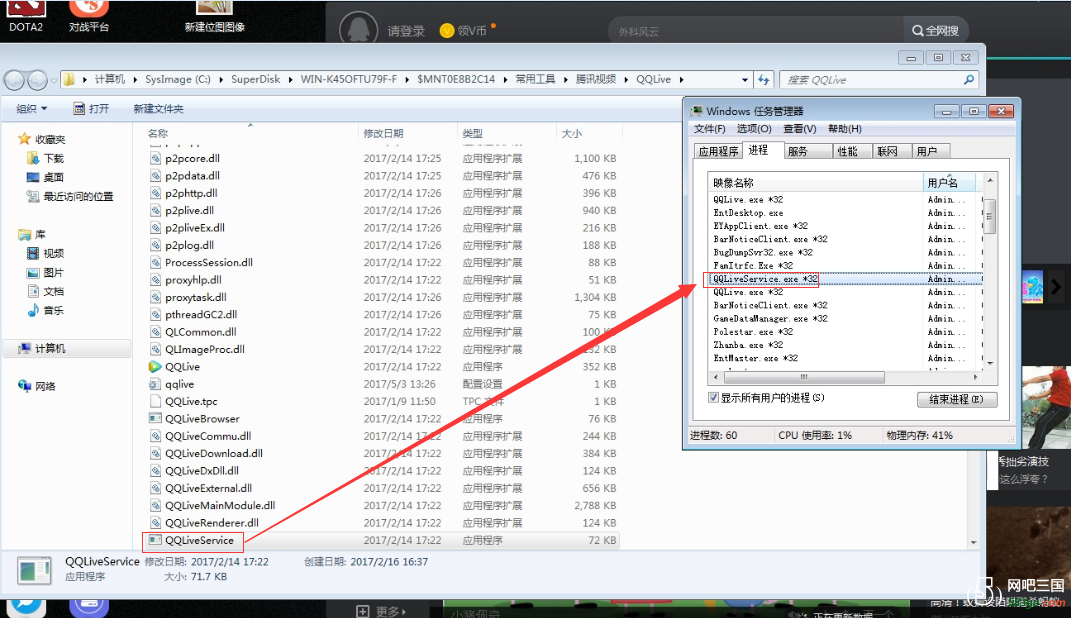Click the Explorer back navigation arrow
This screenshot has width=1071, height=618.
pyautogui.click(x=14, y=80)
